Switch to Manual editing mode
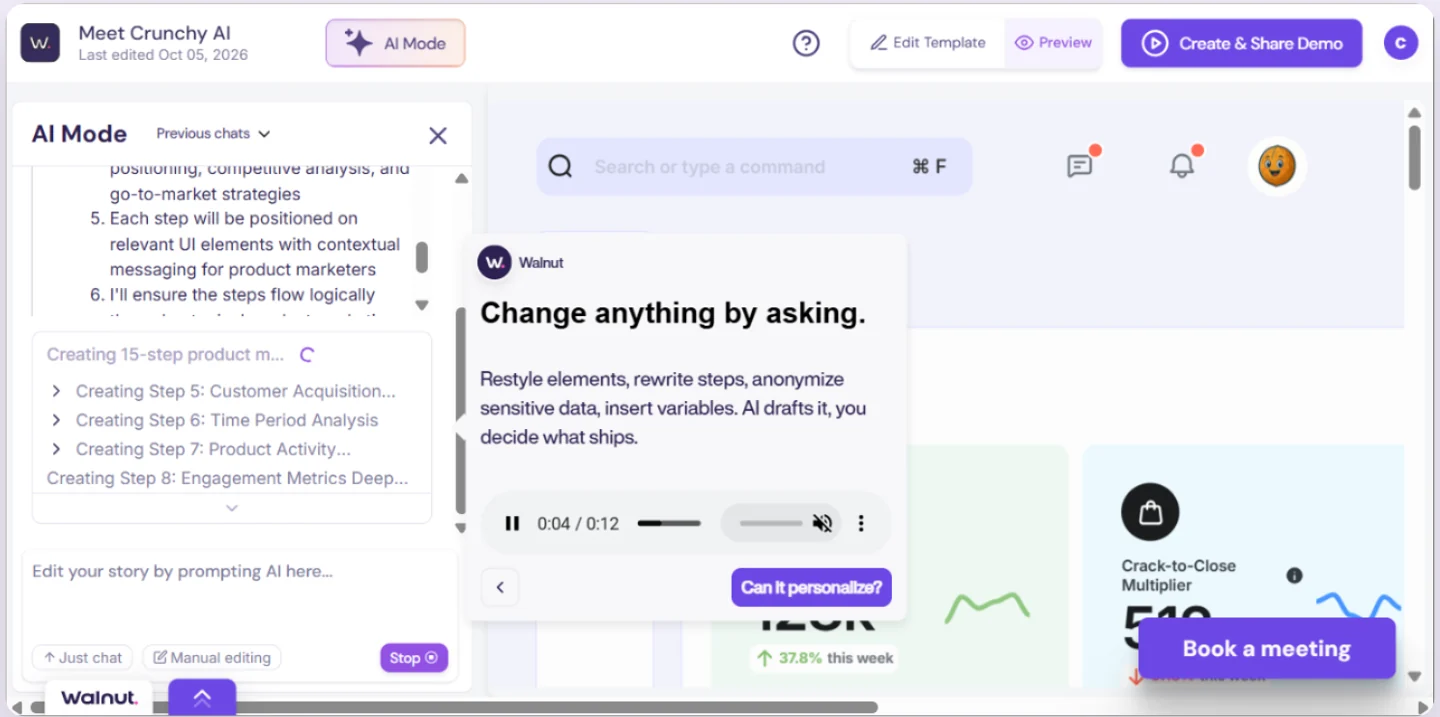Screen dimensions: 1440x717 point(212,657)
